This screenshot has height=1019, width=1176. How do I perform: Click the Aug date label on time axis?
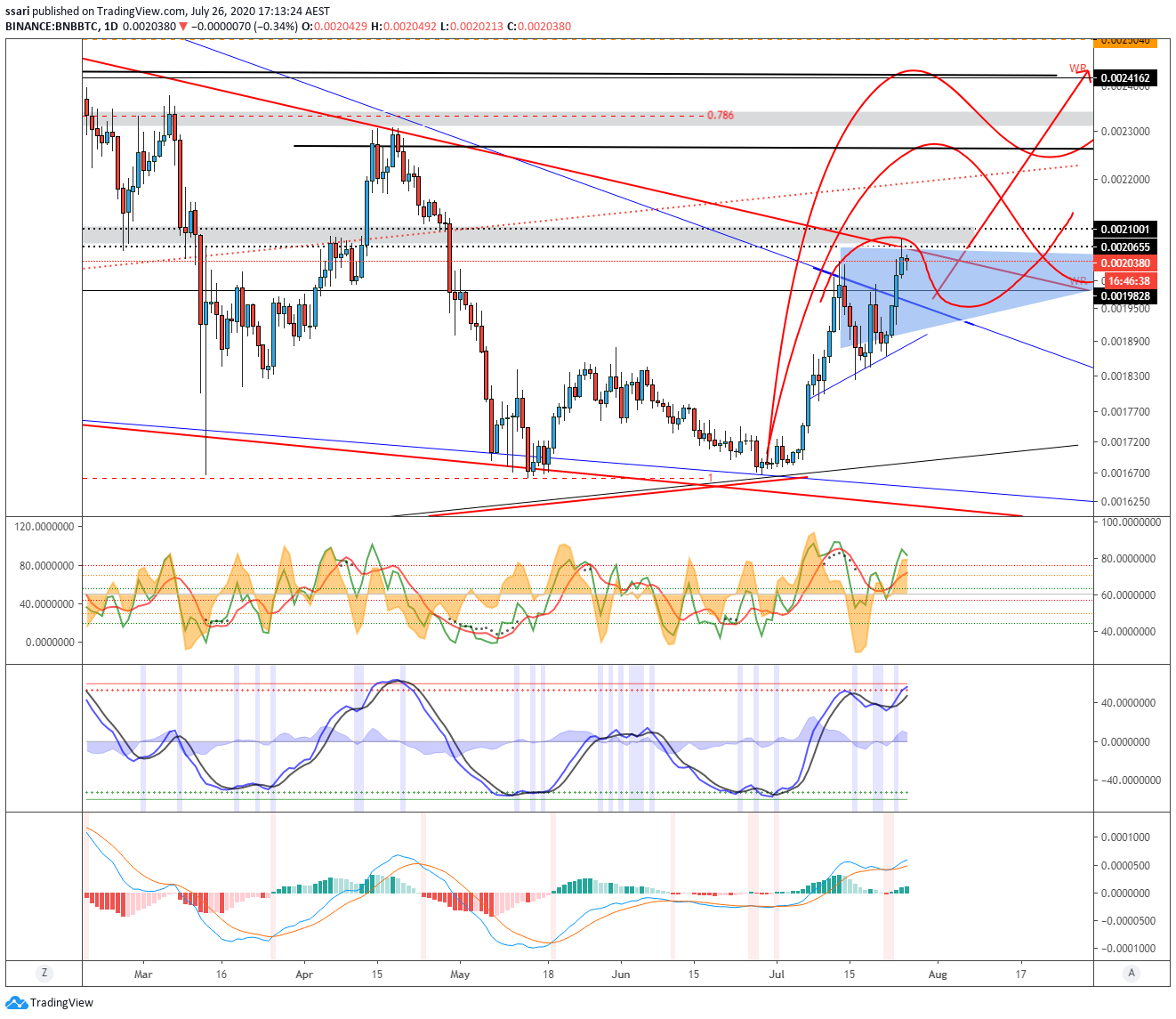tap(938, 975)
